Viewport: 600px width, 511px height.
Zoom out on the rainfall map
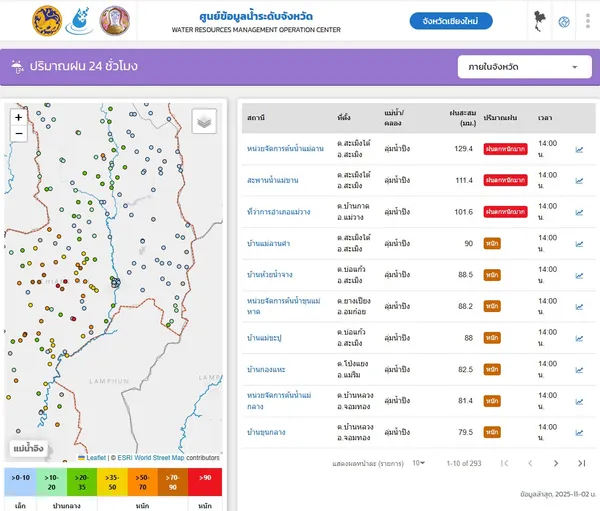click(18, 133)
